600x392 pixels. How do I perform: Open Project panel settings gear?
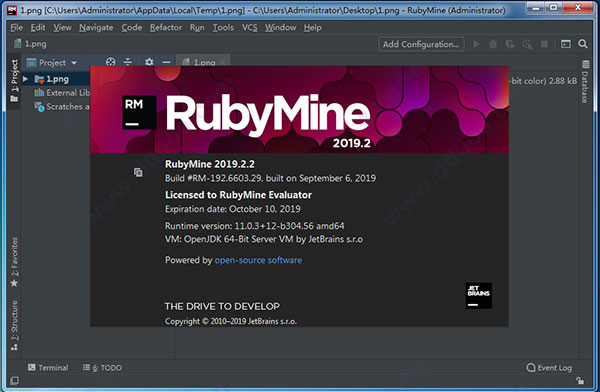coord(149,62)
